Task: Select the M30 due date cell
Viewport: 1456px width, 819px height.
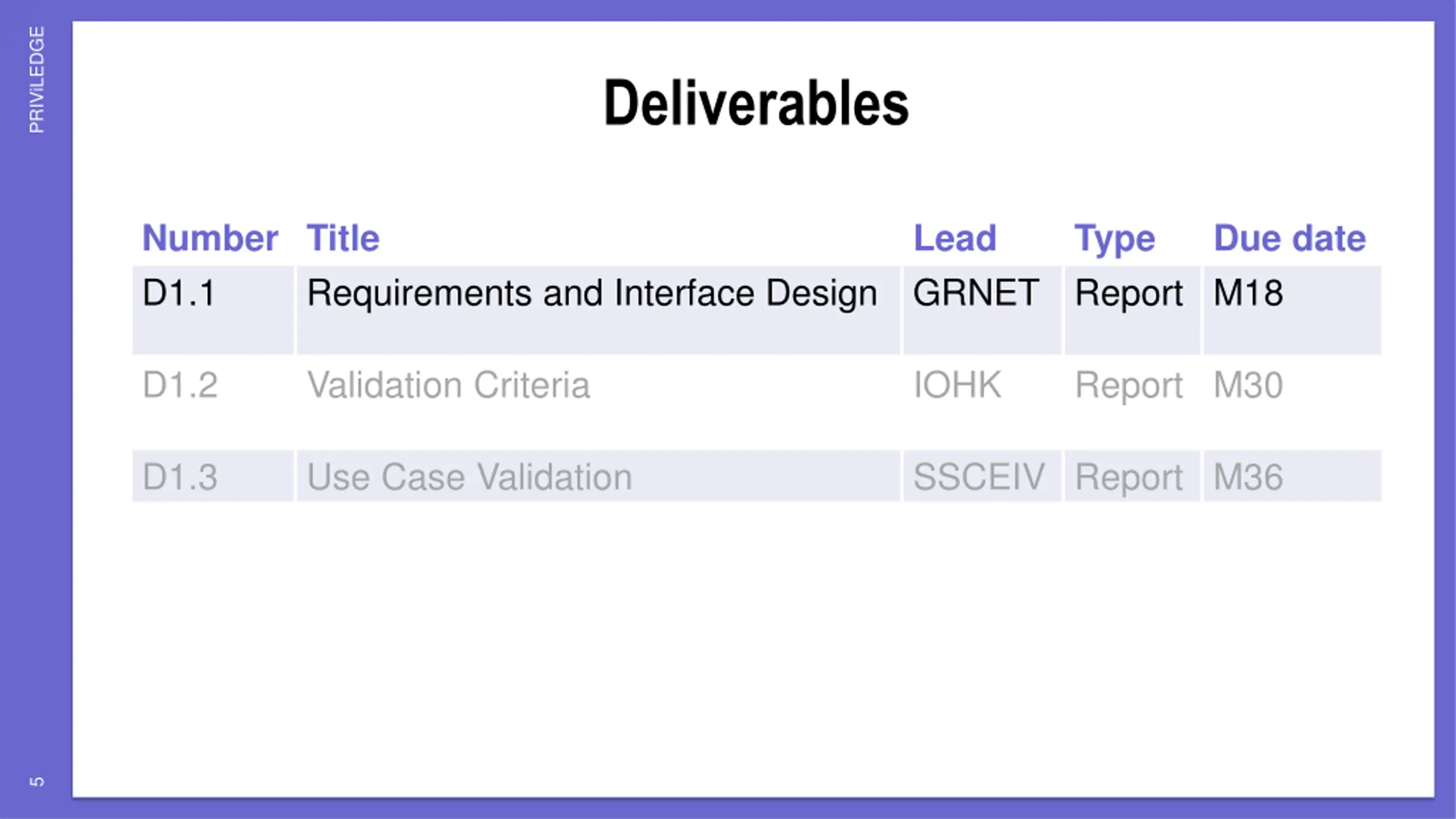Action: (1248, 386)
